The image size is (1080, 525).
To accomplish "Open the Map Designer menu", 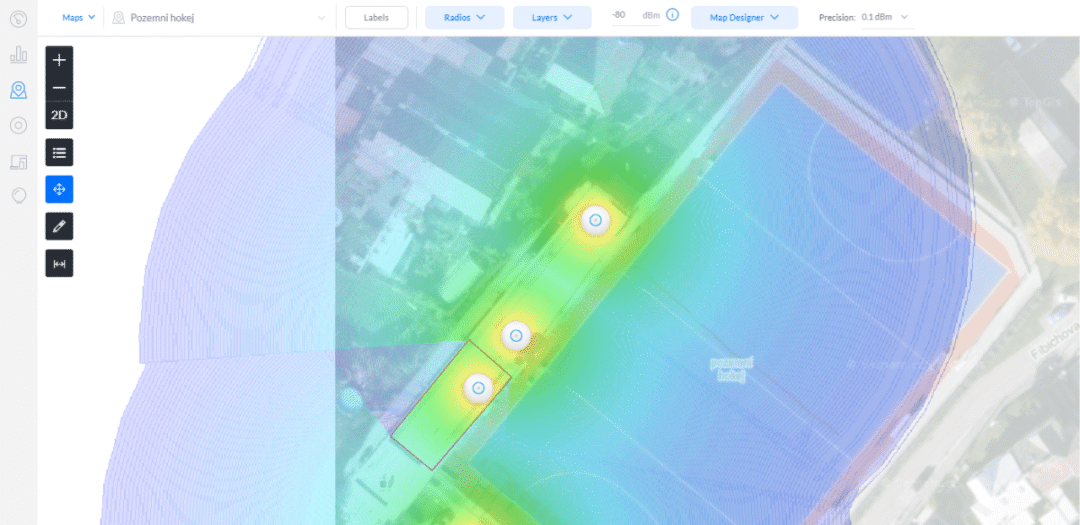I will [744, 17].
